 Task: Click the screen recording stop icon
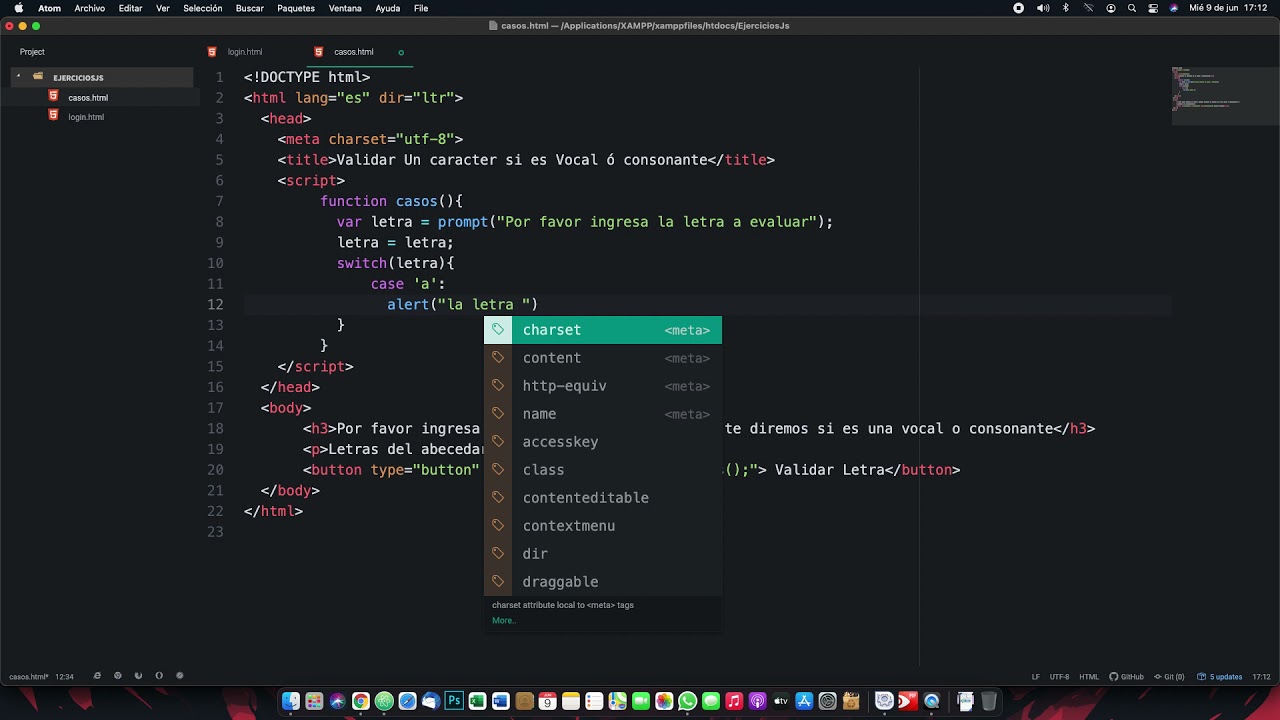tap(1018, 8)
